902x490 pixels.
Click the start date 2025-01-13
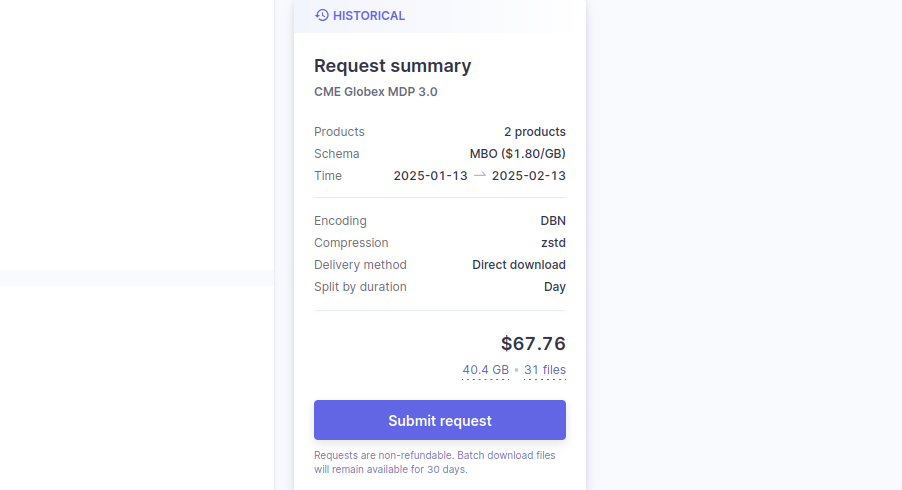click(x=430, y=176)
